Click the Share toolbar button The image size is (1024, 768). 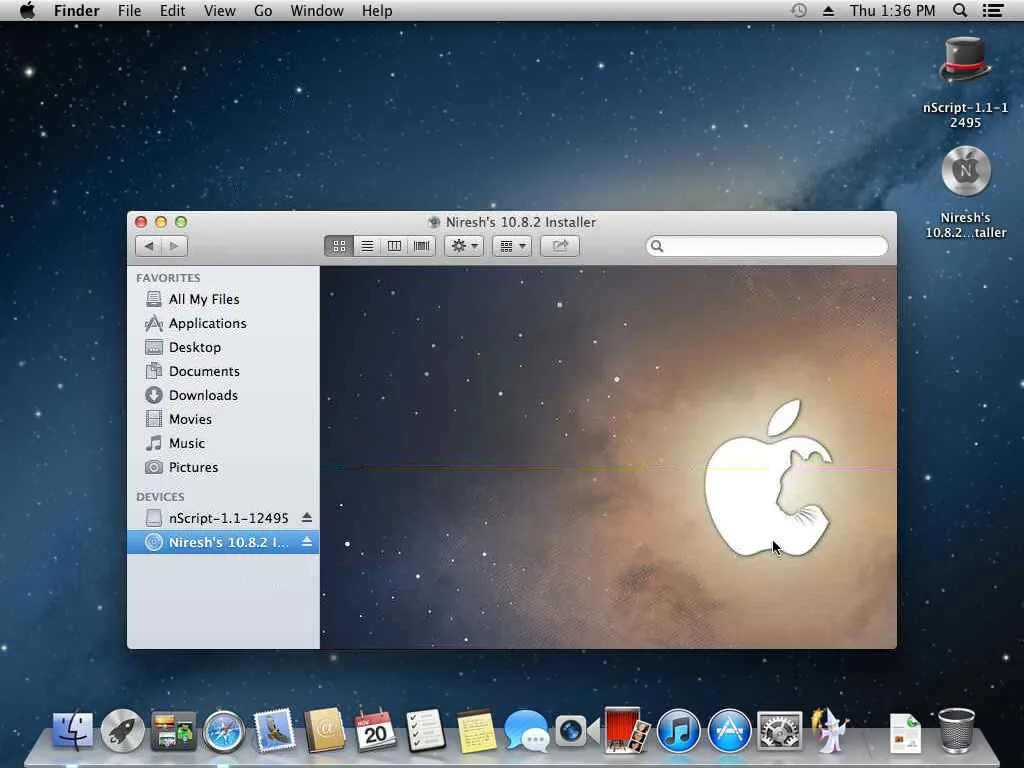pos(560,246)
